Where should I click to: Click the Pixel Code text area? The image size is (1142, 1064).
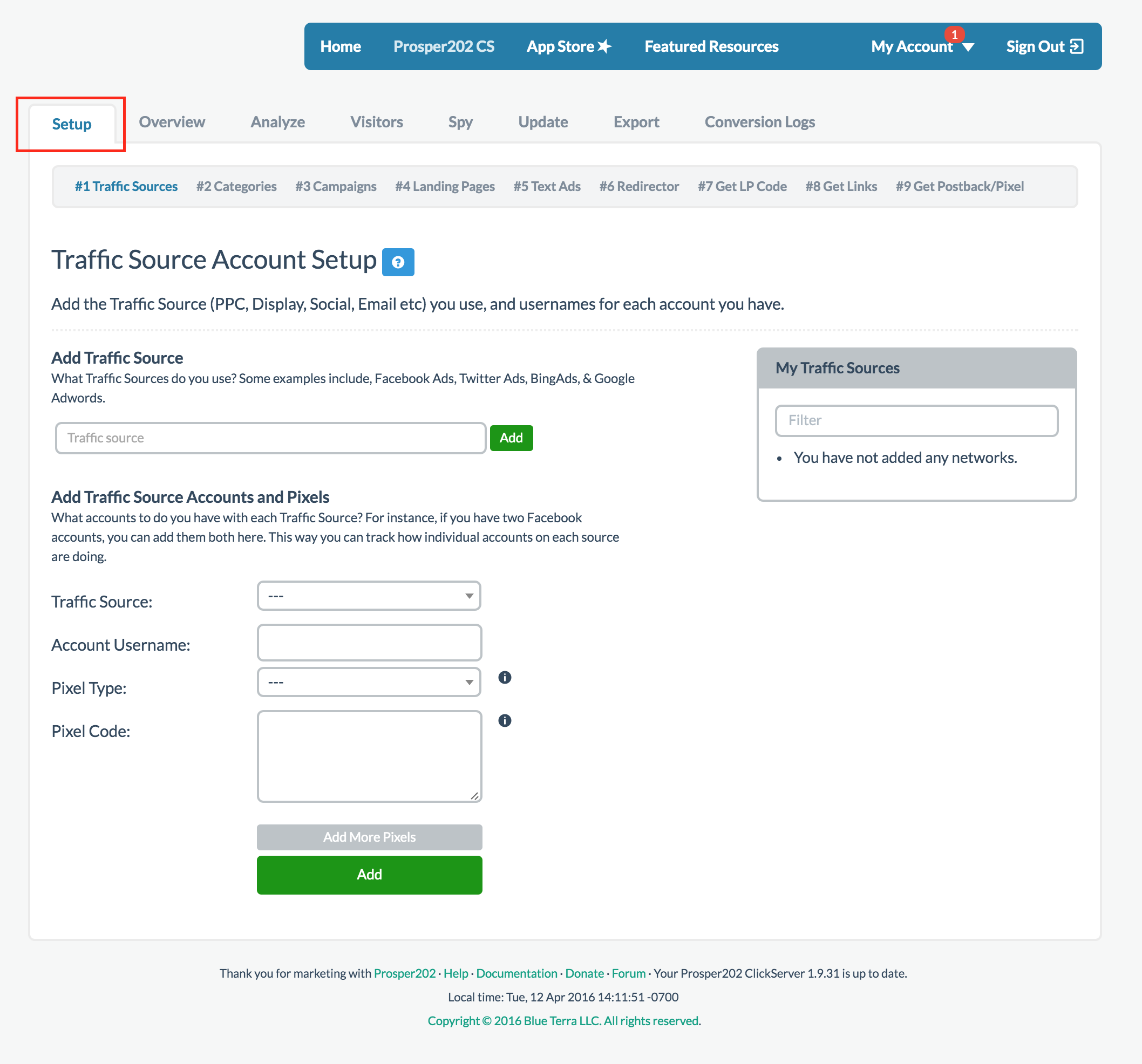[x=369, y=756]
